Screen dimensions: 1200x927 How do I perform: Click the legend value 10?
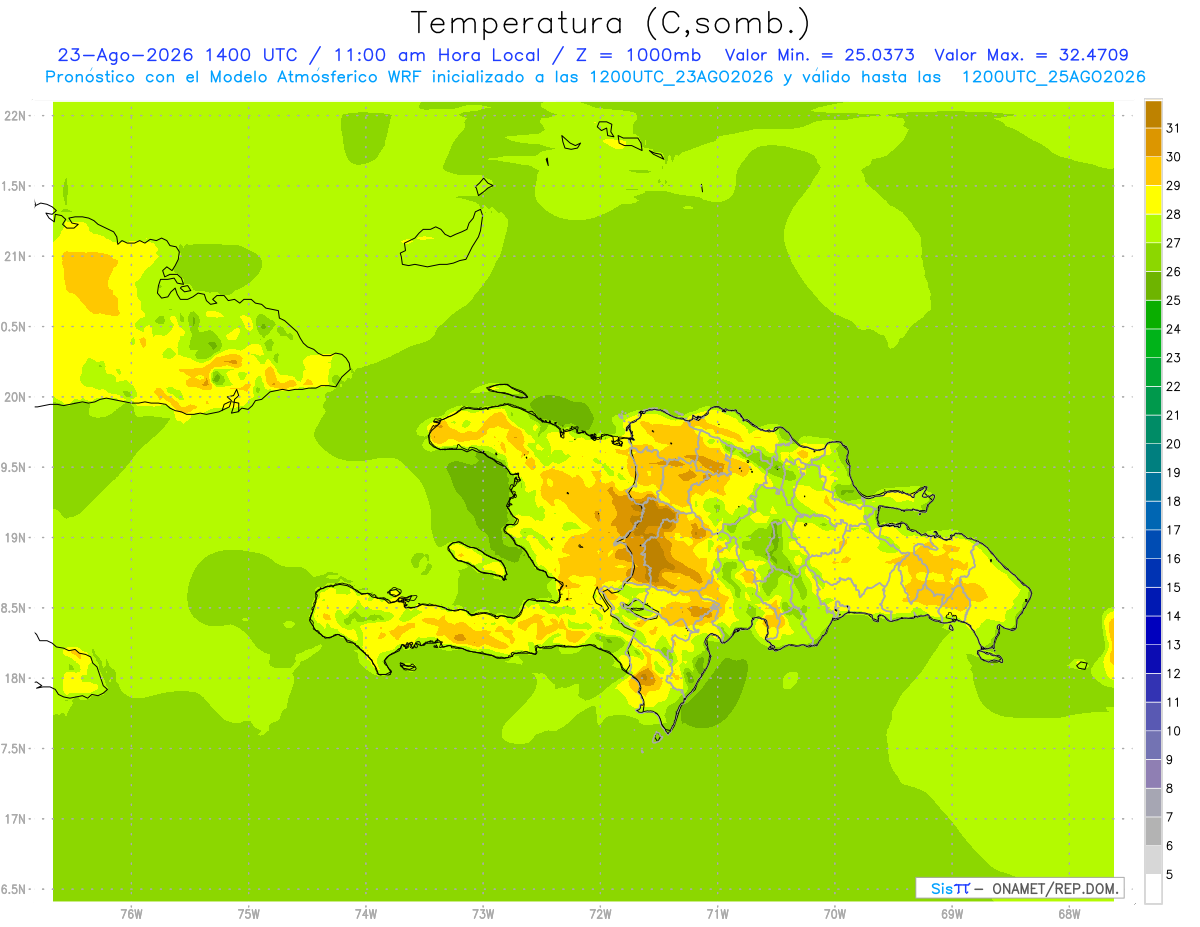pos(1174,731)
